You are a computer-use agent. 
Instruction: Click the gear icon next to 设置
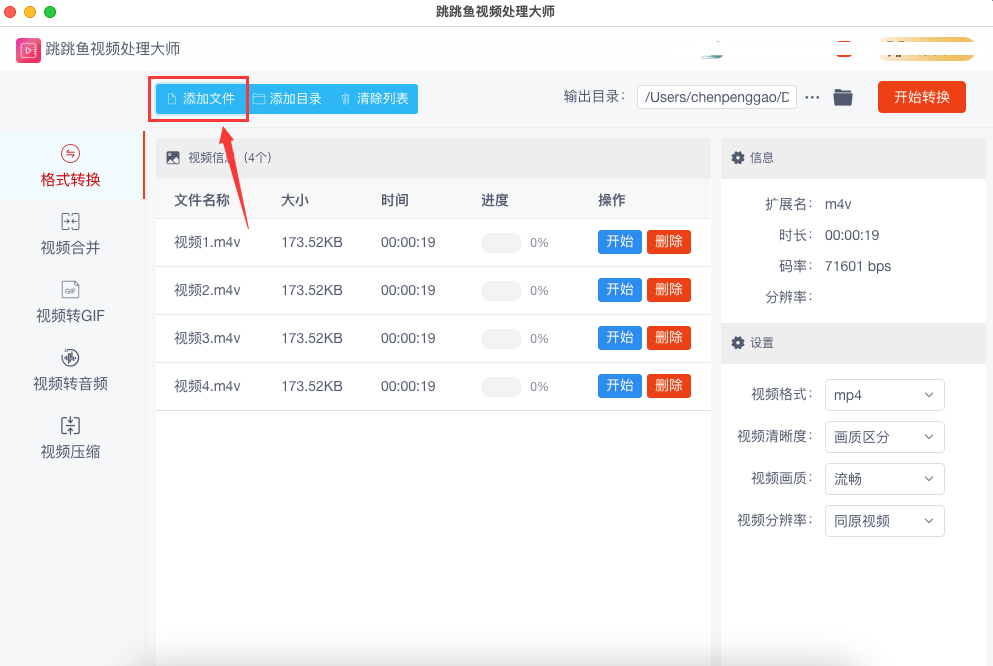click(738, 342)
